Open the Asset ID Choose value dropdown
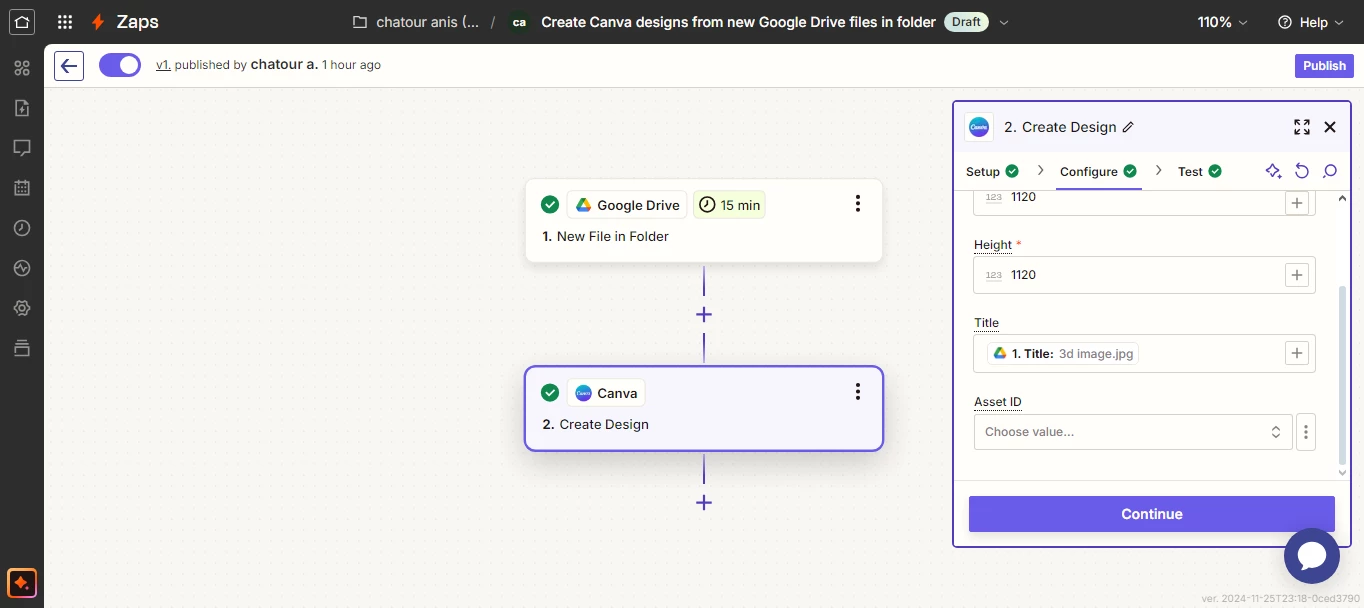Viewport: 1364px width, 608px height. (x=1133, y=432)
